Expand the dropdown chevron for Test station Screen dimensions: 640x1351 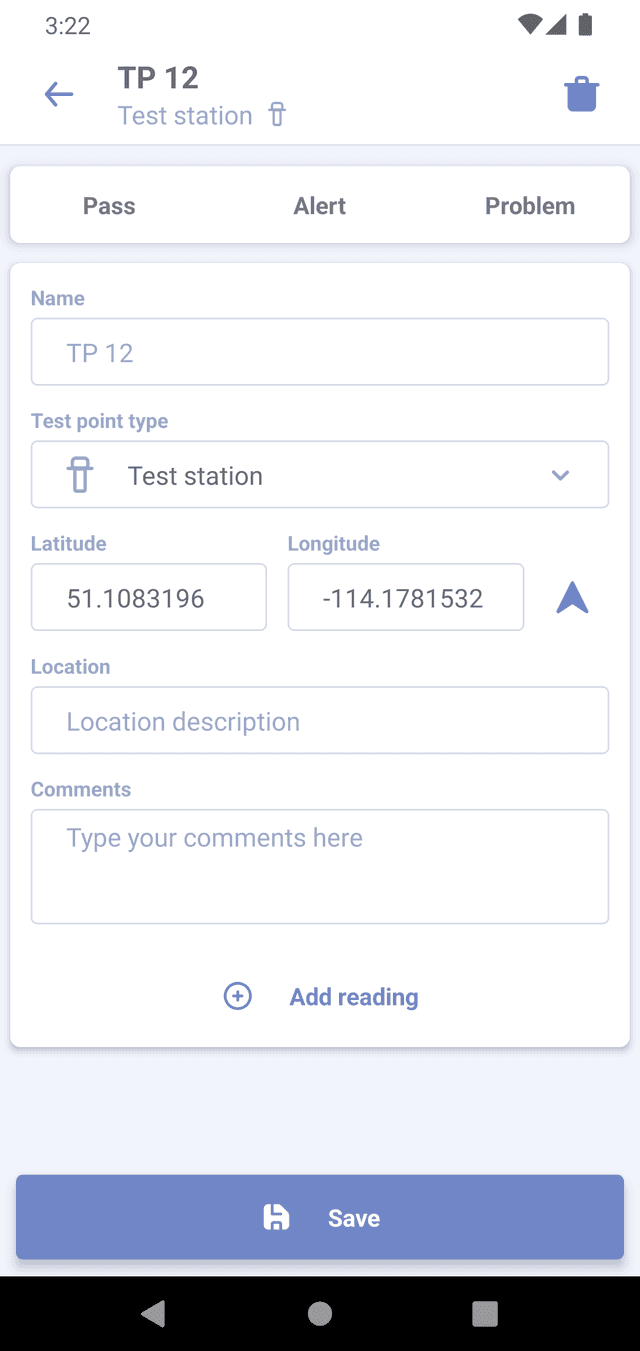(560, 475)
